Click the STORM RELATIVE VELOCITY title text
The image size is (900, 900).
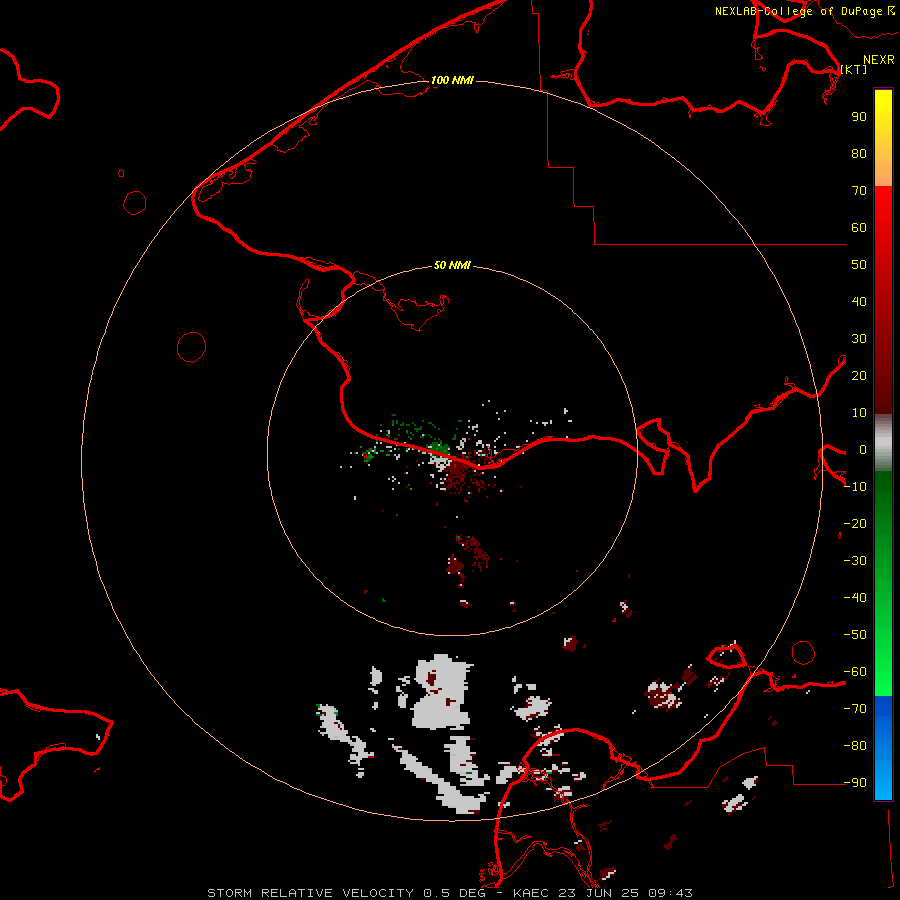pos(310,893)
